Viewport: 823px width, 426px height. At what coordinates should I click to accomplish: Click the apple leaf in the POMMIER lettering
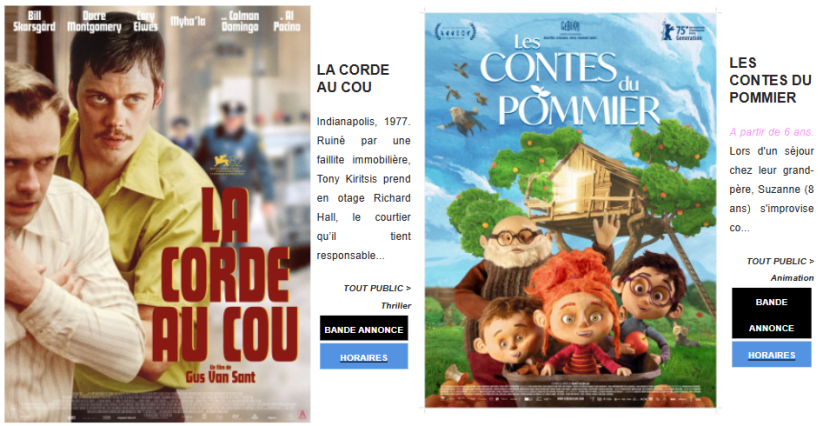pyautogui.click(x=539, y=91)
